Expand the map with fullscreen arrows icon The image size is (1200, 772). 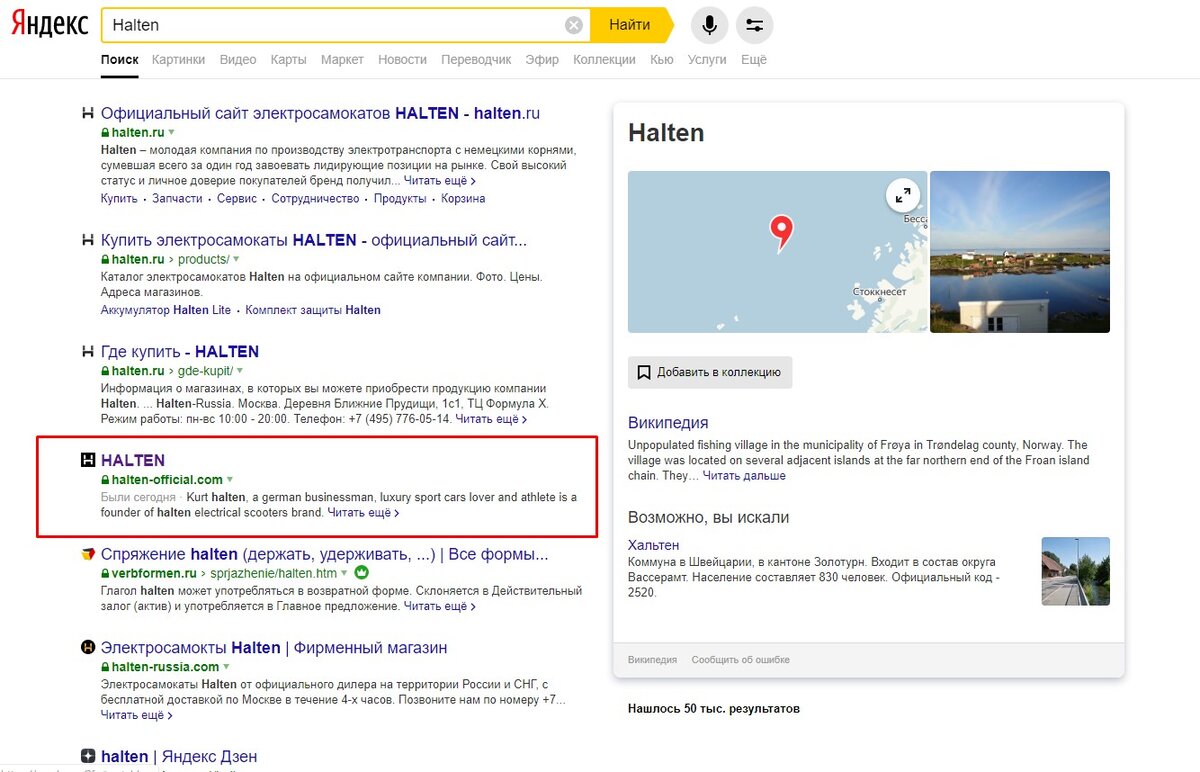[902, 195]
